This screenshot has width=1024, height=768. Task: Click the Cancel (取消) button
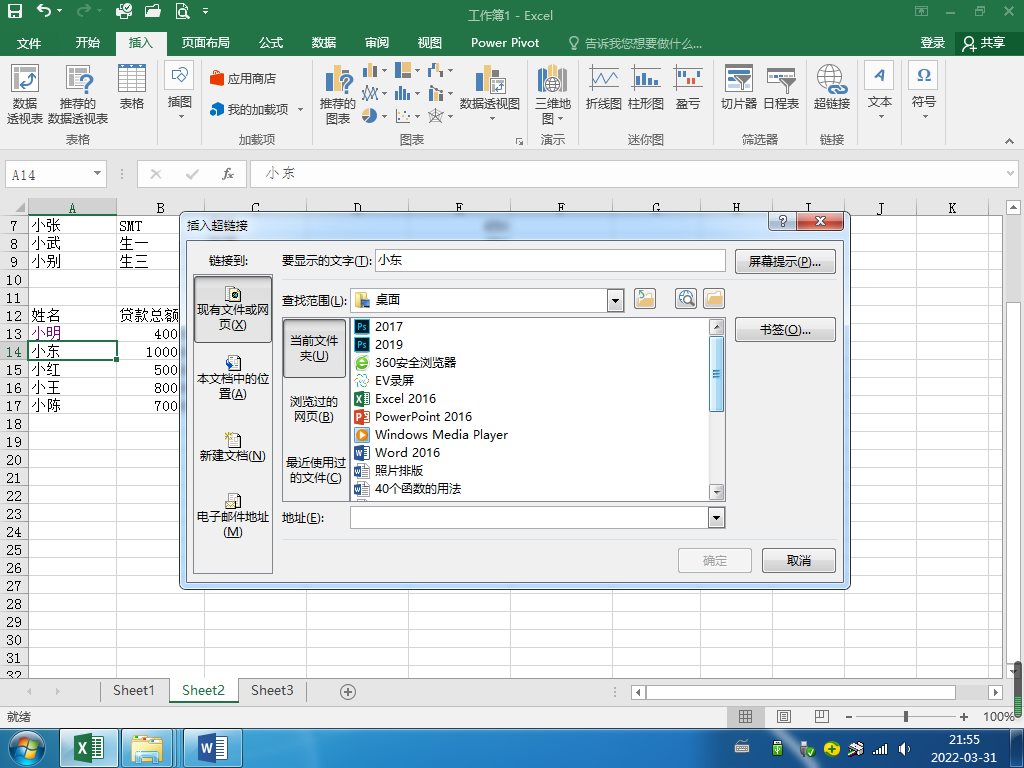click(798, 560)
